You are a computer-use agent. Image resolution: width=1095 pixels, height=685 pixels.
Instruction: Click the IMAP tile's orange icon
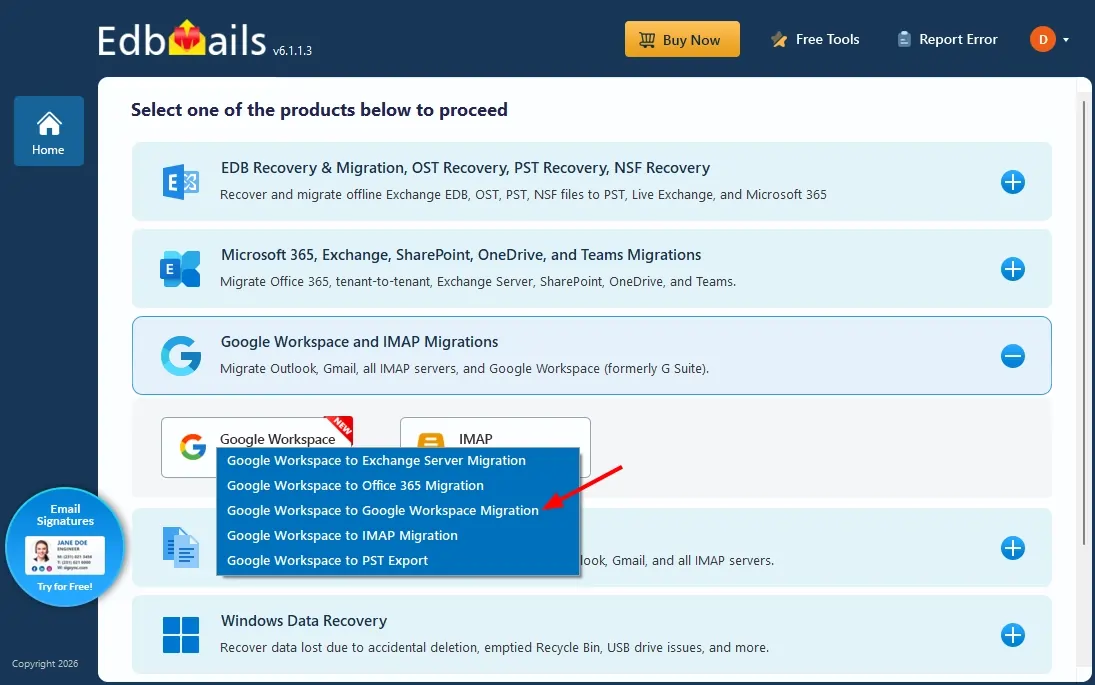point(430,440)
